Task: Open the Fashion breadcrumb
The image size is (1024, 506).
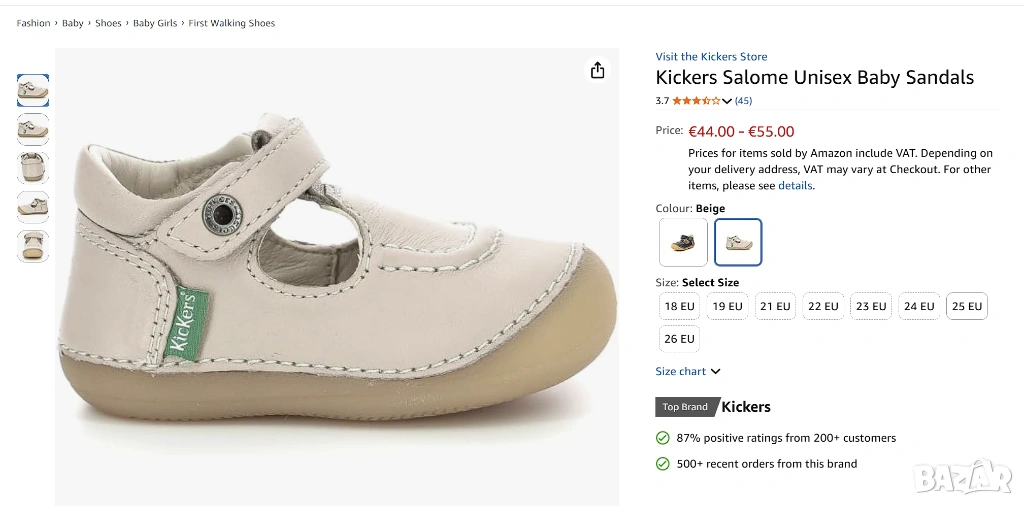Action: click(x=33, y=23)
